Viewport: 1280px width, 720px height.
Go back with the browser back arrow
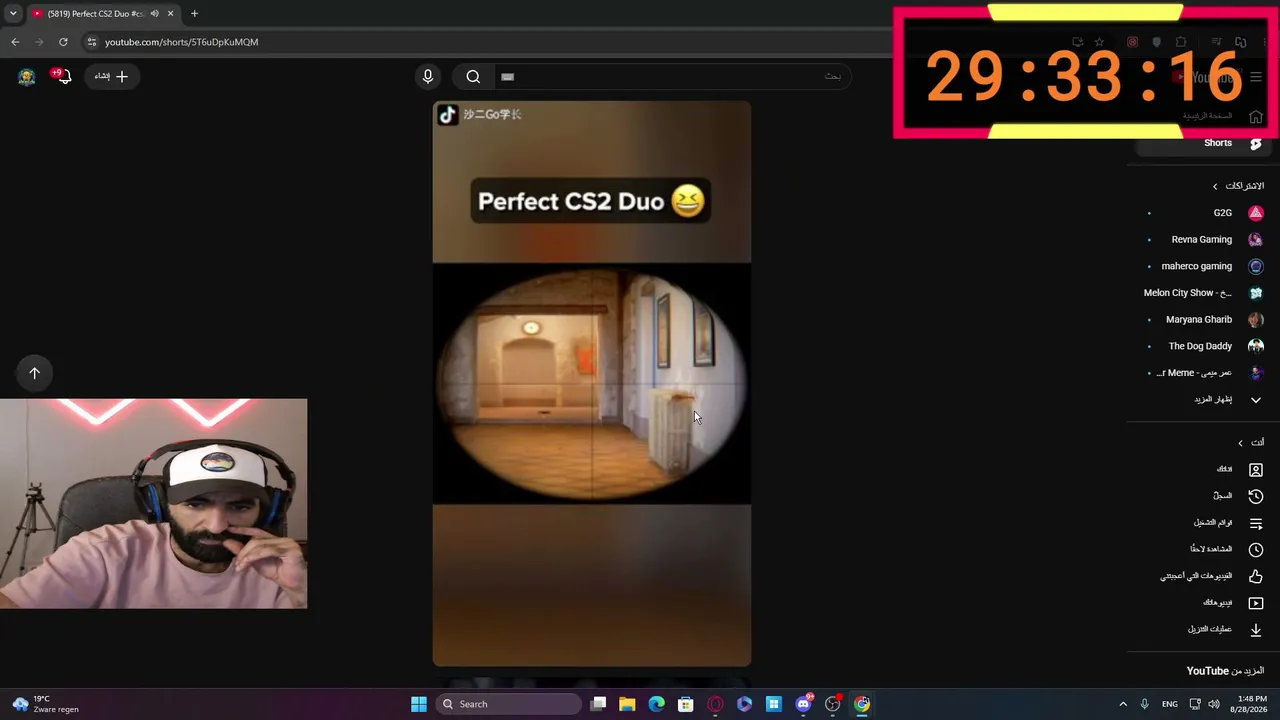tap(15, 42)
